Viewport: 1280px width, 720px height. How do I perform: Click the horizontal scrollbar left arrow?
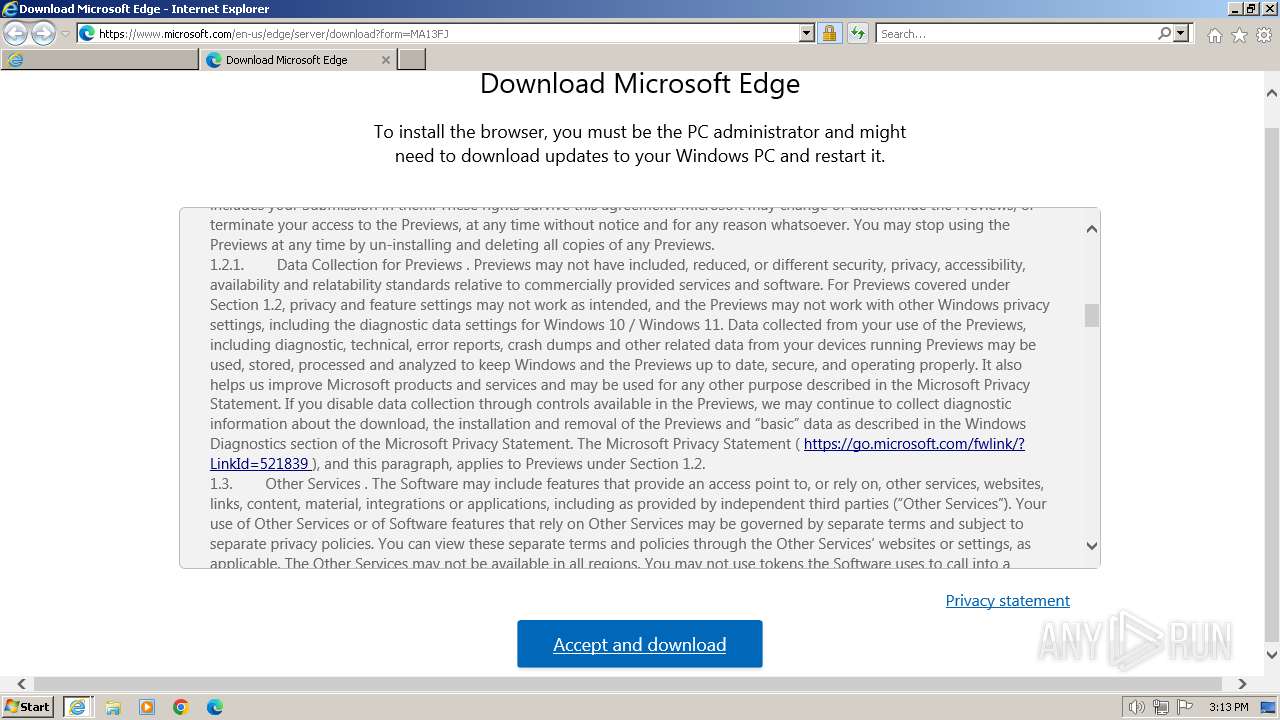point(21,684)
